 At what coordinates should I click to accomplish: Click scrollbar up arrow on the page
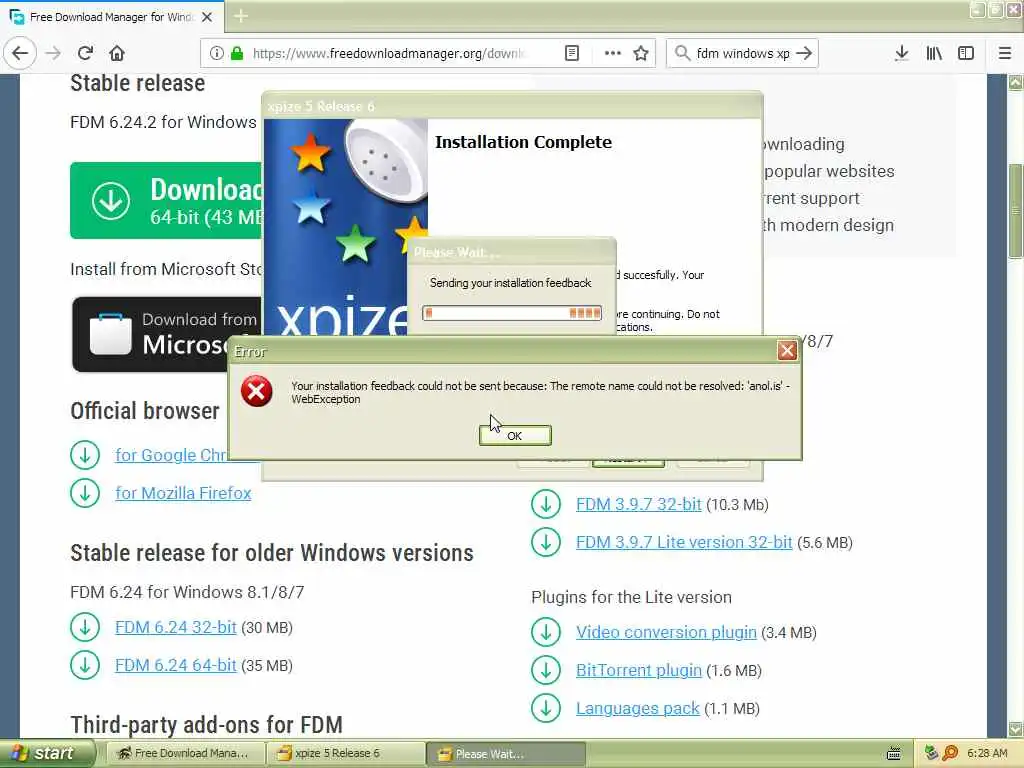1016,82
